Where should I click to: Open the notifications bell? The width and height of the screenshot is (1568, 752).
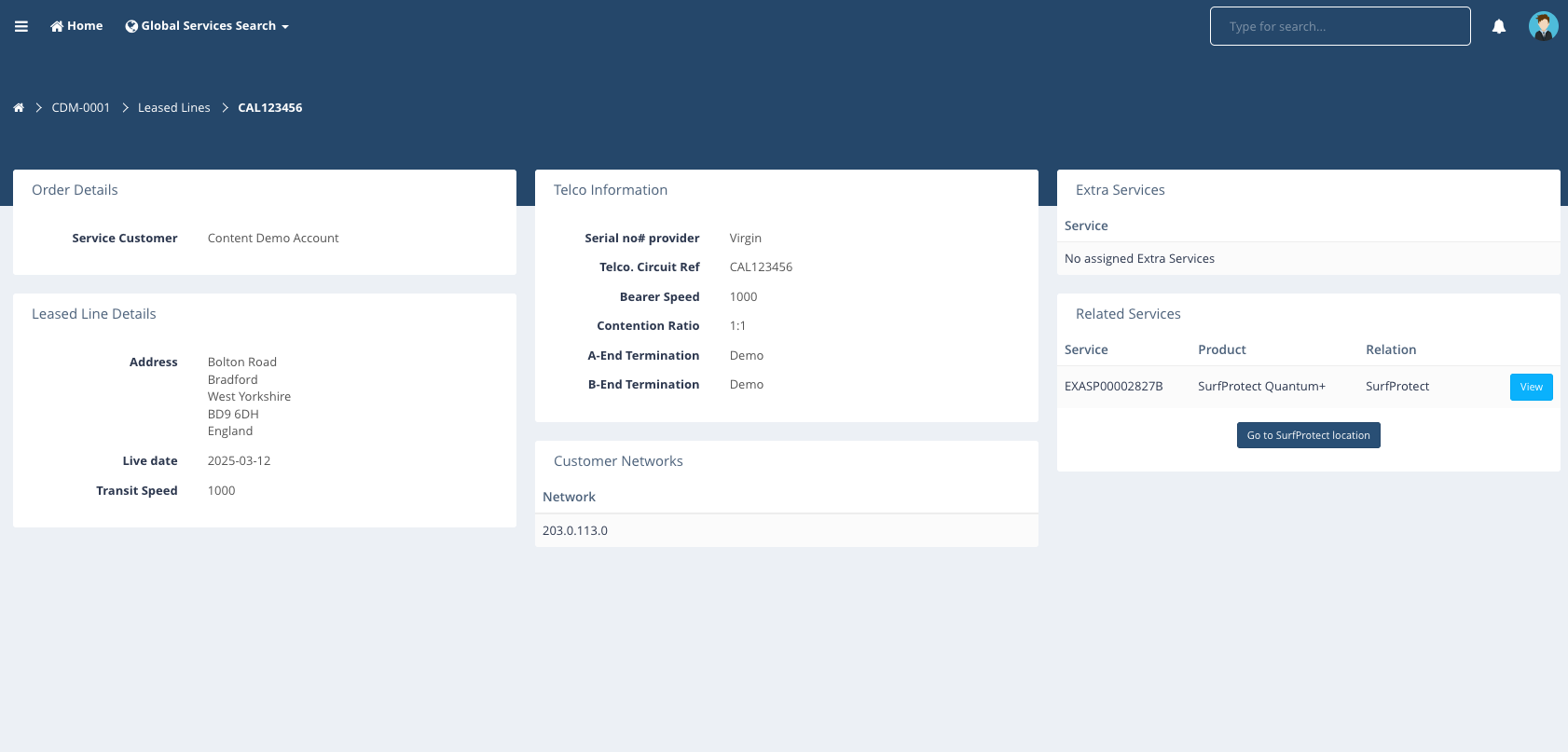point(1499,26)
